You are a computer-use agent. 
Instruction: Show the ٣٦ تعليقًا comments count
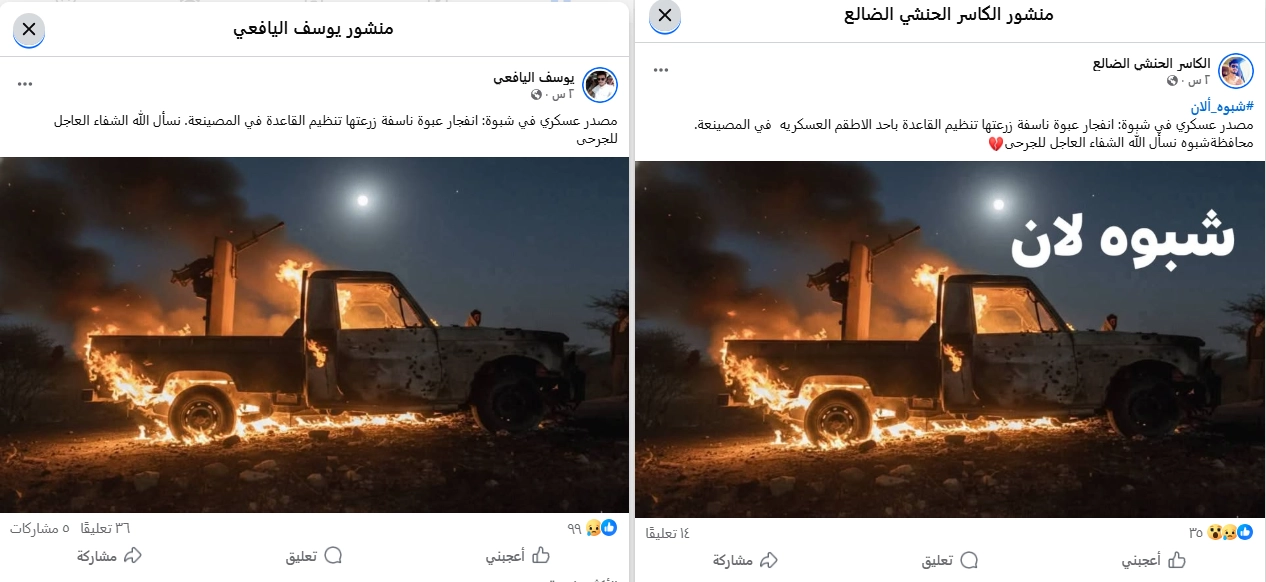(x=110, y=527)
